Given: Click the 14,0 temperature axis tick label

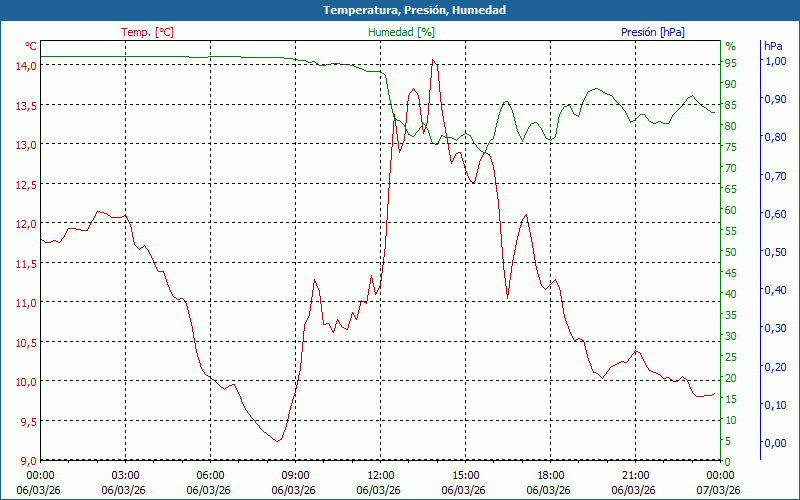Looking at the screenshot, I should point(26,66).
